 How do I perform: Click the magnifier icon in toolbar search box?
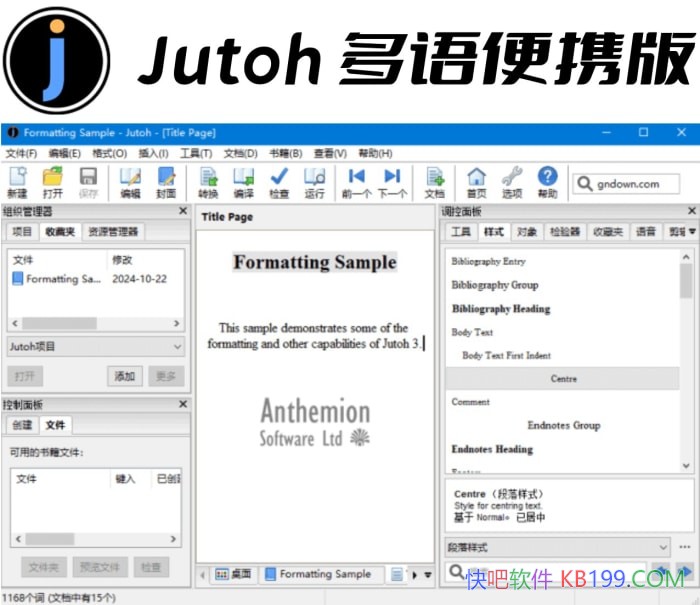coord(584,184)
